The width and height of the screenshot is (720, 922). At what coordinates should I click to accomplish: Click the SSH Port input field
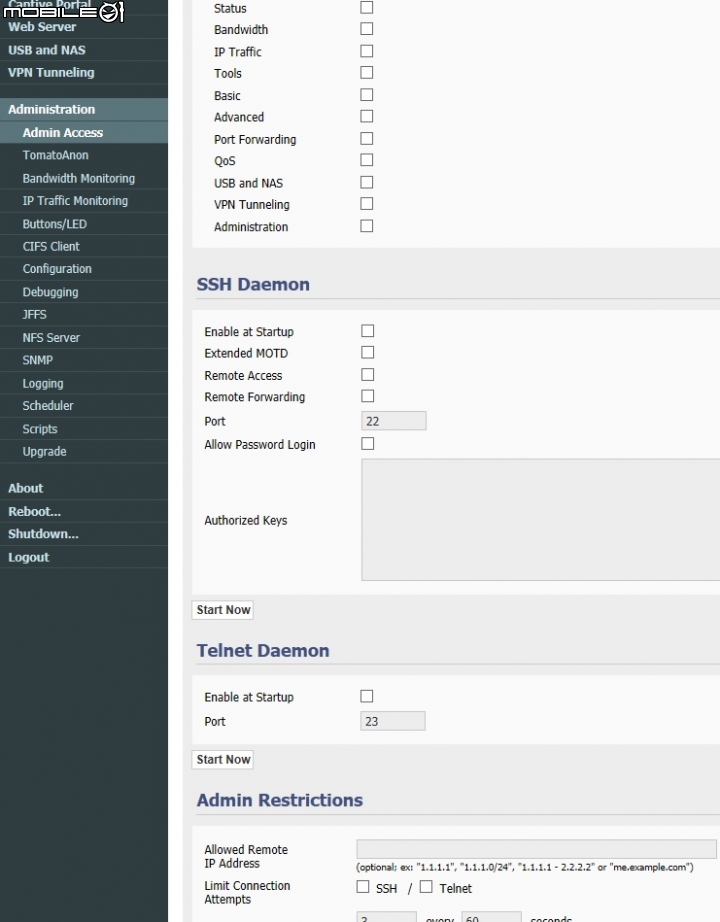tap(393, 421)
